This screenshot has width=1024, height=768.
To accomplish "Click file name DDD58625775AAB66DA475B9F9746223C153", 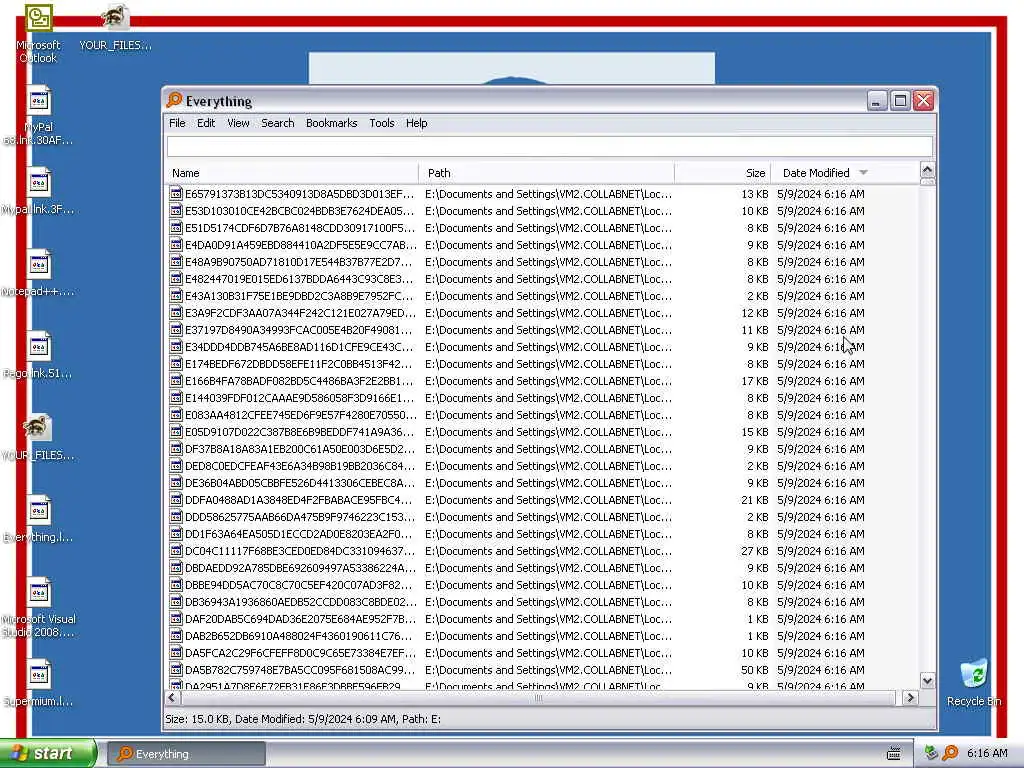I will click(300, 517).
